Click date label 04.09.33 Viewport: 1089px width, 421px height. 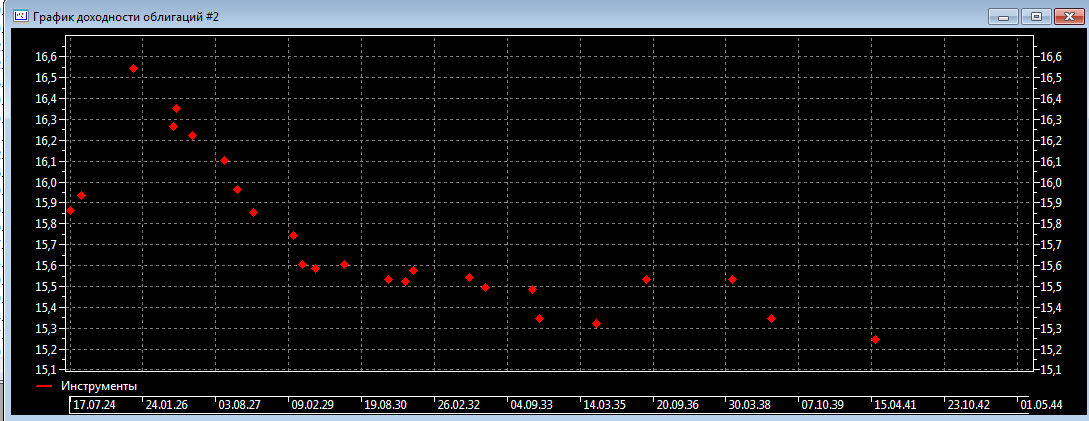(531, 404)
